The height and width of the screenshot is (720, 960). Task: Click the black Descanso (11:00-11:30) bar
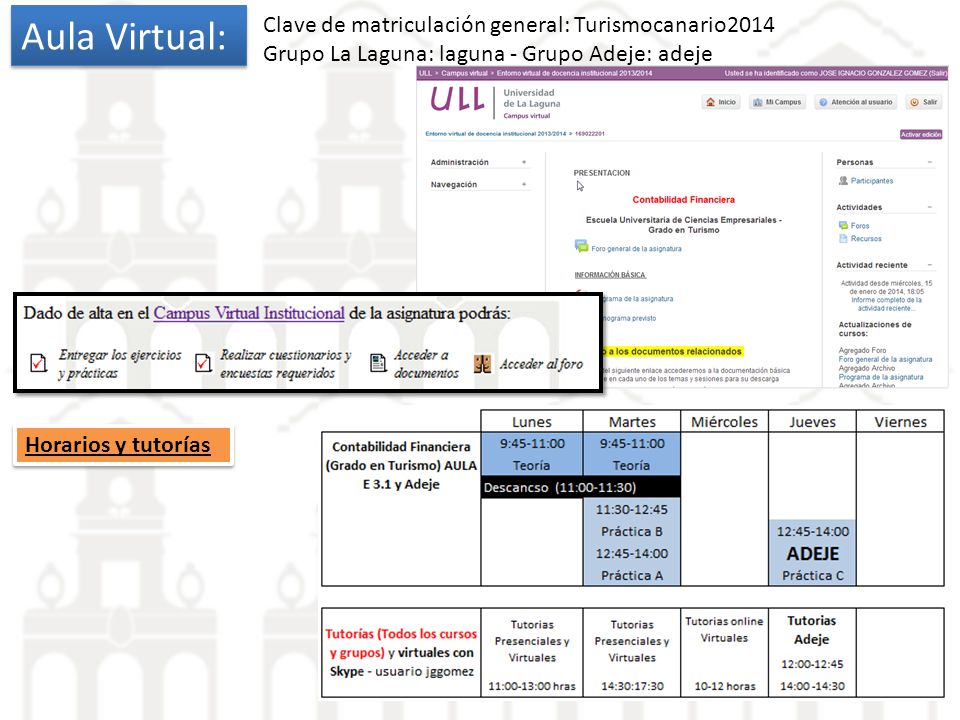[580, 487]
